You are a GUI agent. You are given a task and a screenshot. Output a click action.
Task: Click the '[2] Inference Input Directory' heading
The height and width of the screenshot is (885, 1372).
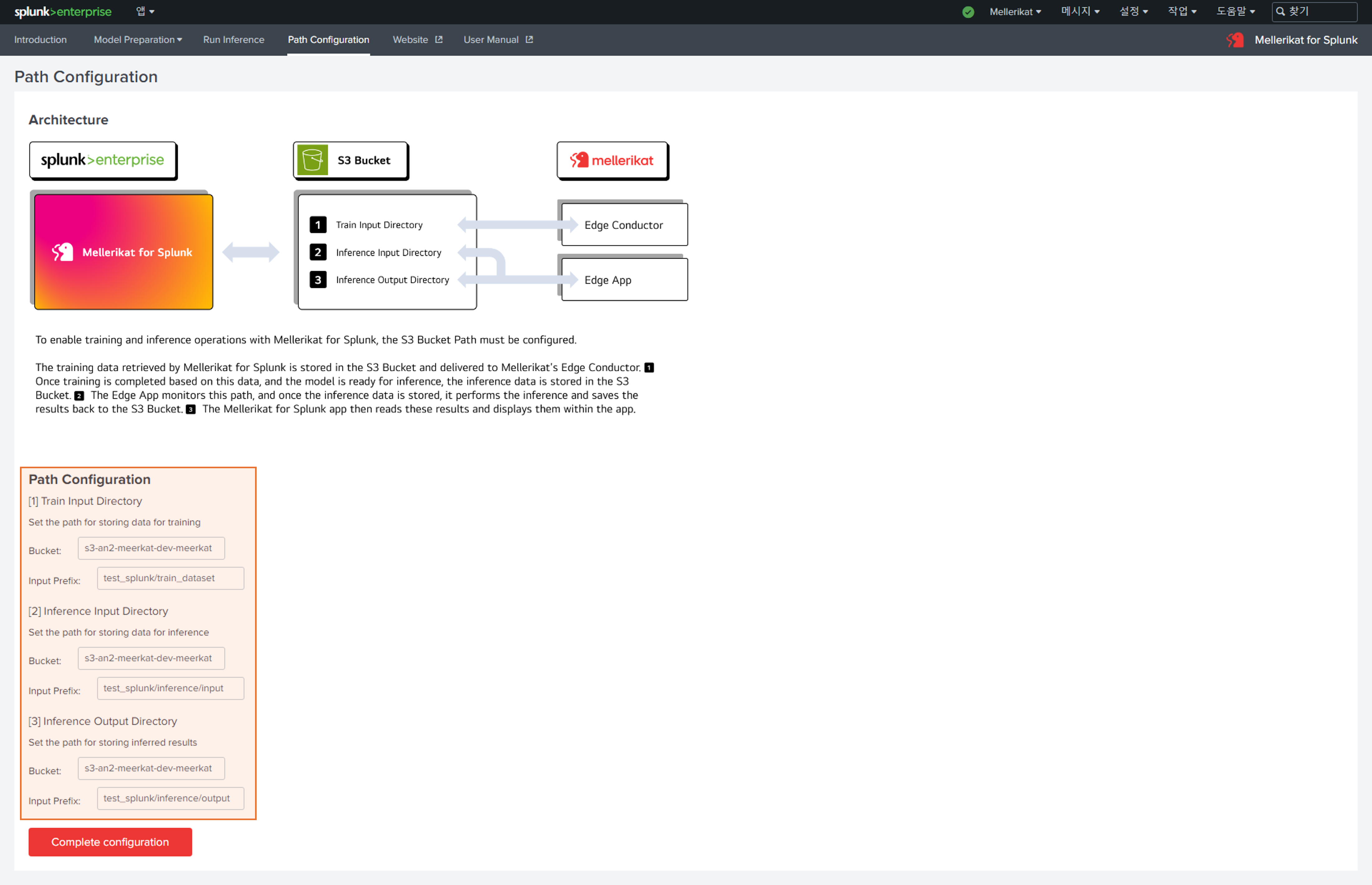[x=98, y=611]
